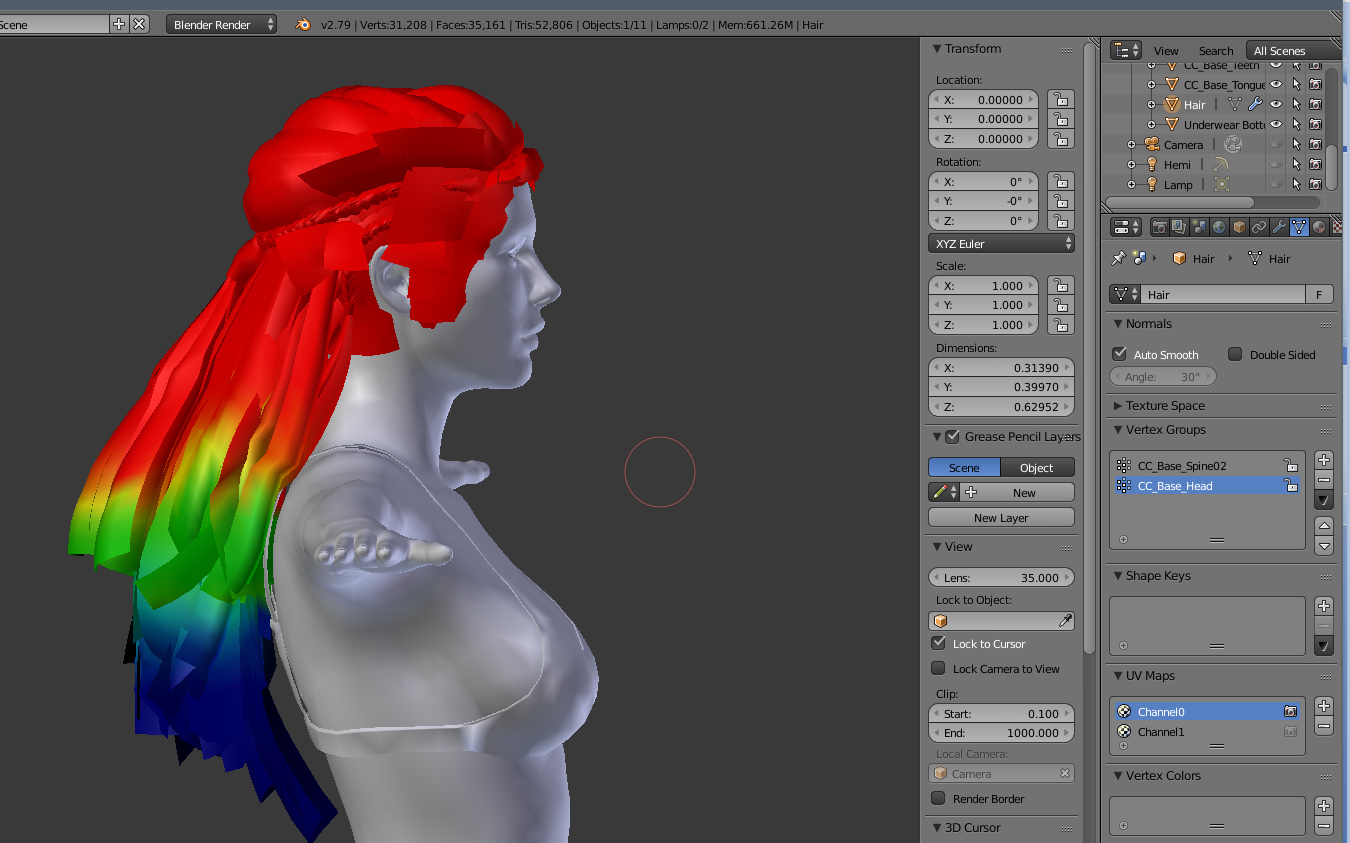The height and width of the screenshot is (843, 1350).
Task: Switch grease pencil source to Scene
Action: tap(964, 467)
